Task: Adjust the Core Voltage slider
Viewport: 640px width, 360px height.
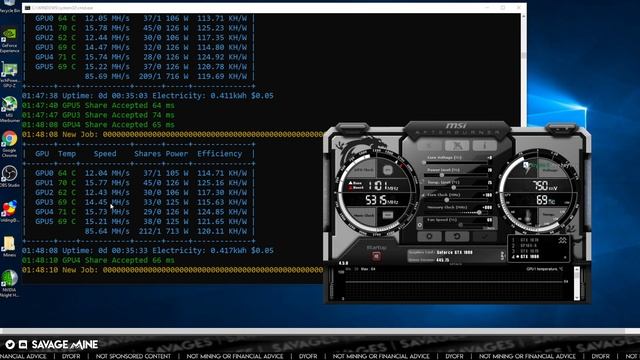Action: [x=456, y=162]
